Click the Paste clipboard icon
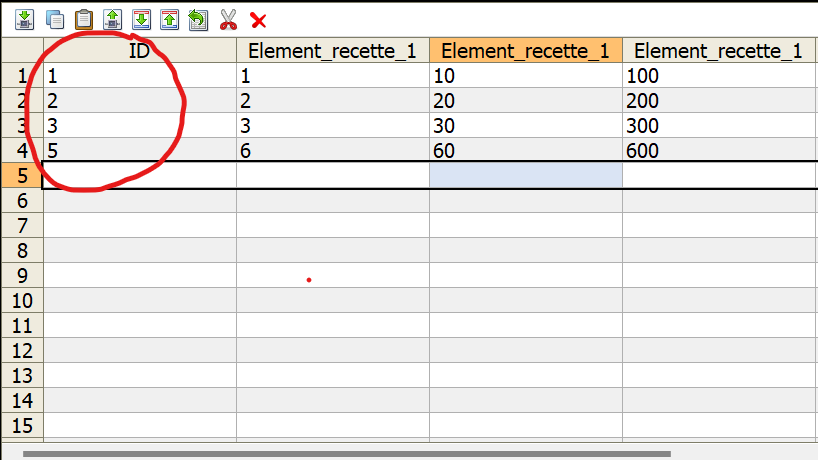Screen dimensions: 818x460 click(83, 20)
